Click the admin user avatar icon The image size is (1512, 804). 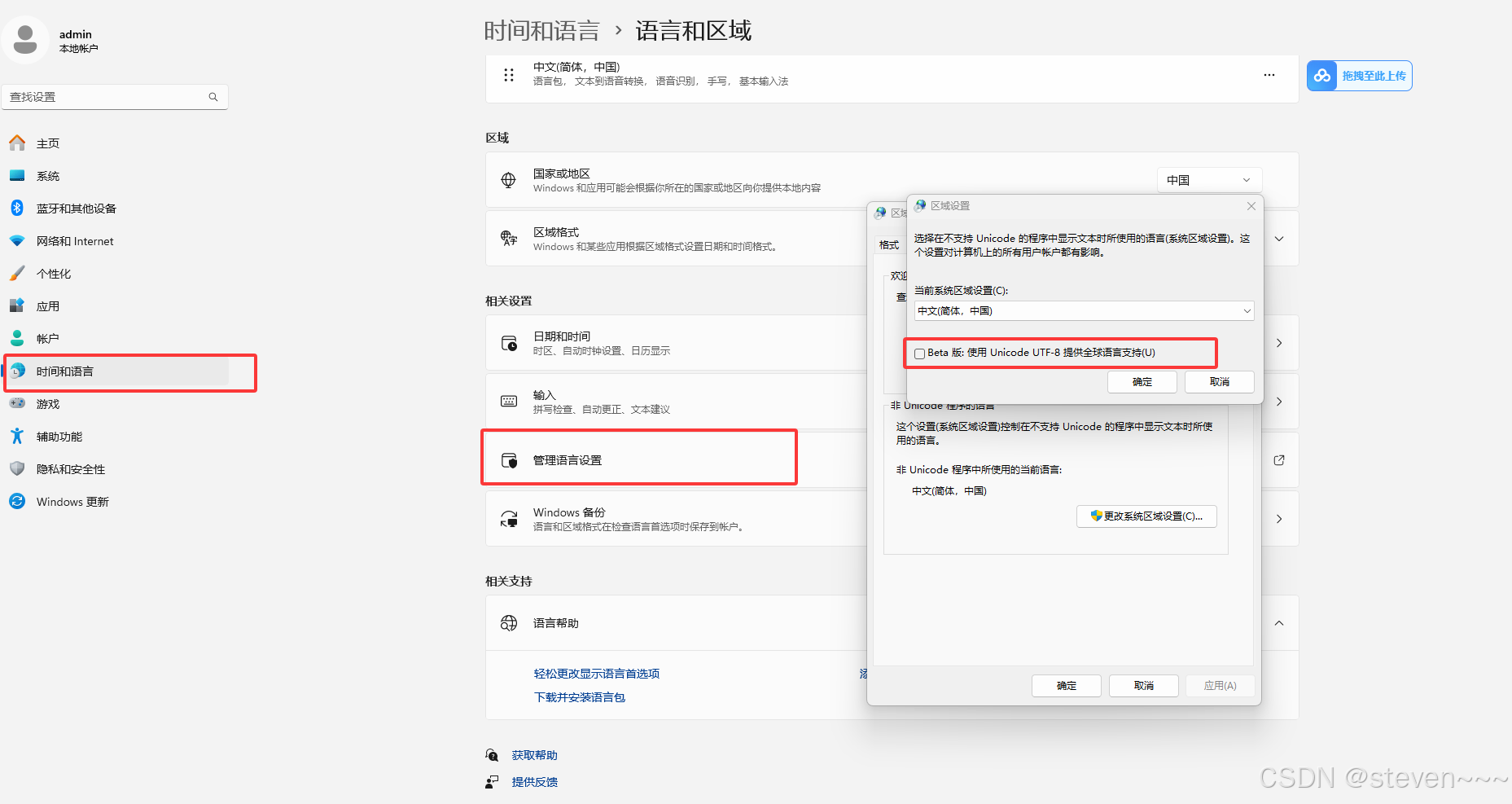tap(25, 39)
